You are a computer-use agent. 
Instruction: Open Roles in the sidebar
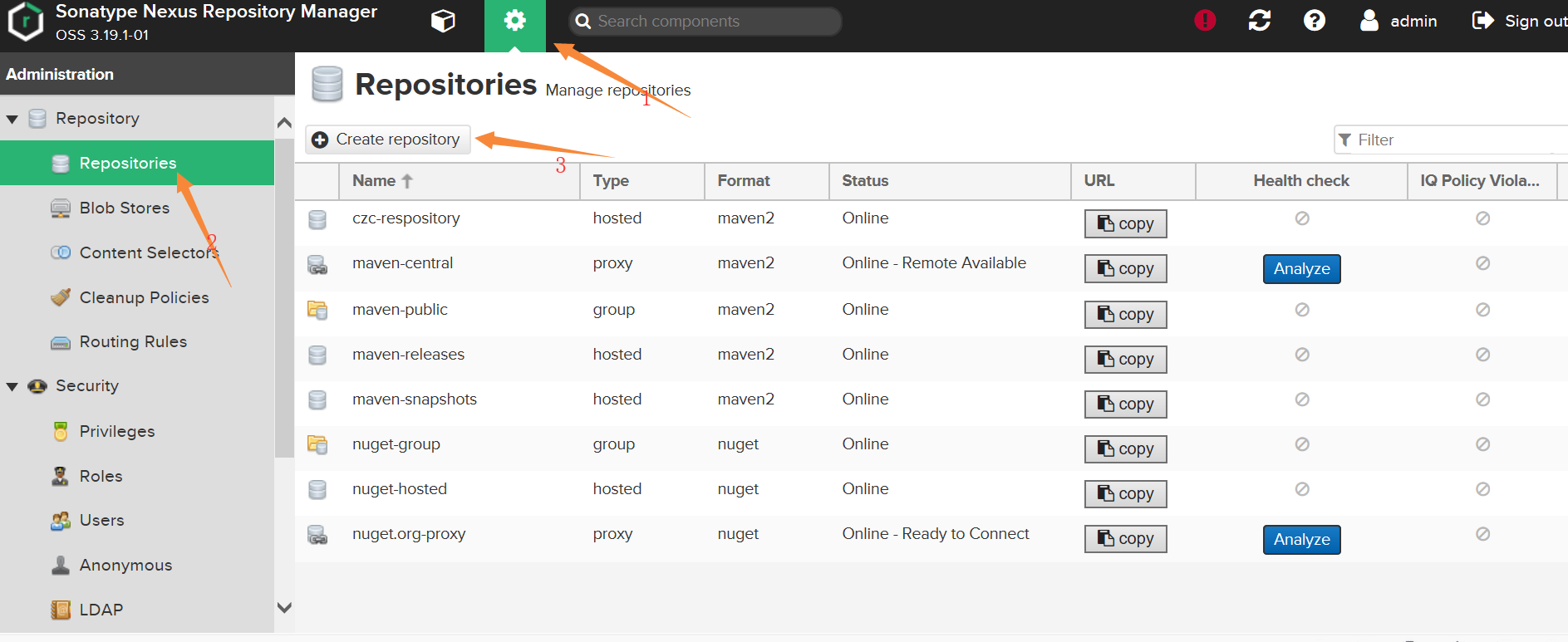click(x=137, y=476)
